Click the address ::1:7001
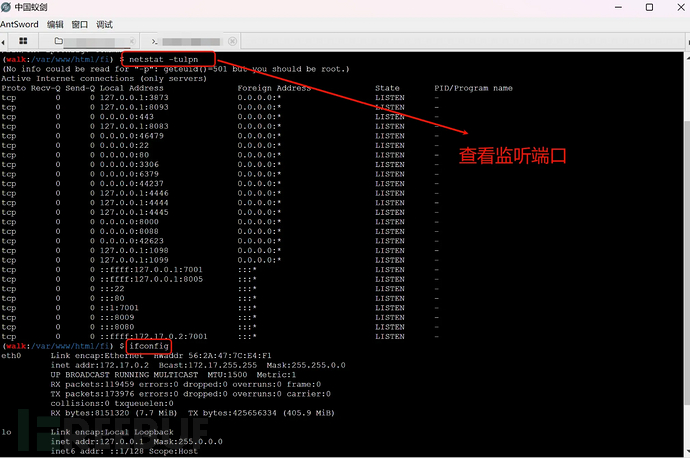 (119, 308)
